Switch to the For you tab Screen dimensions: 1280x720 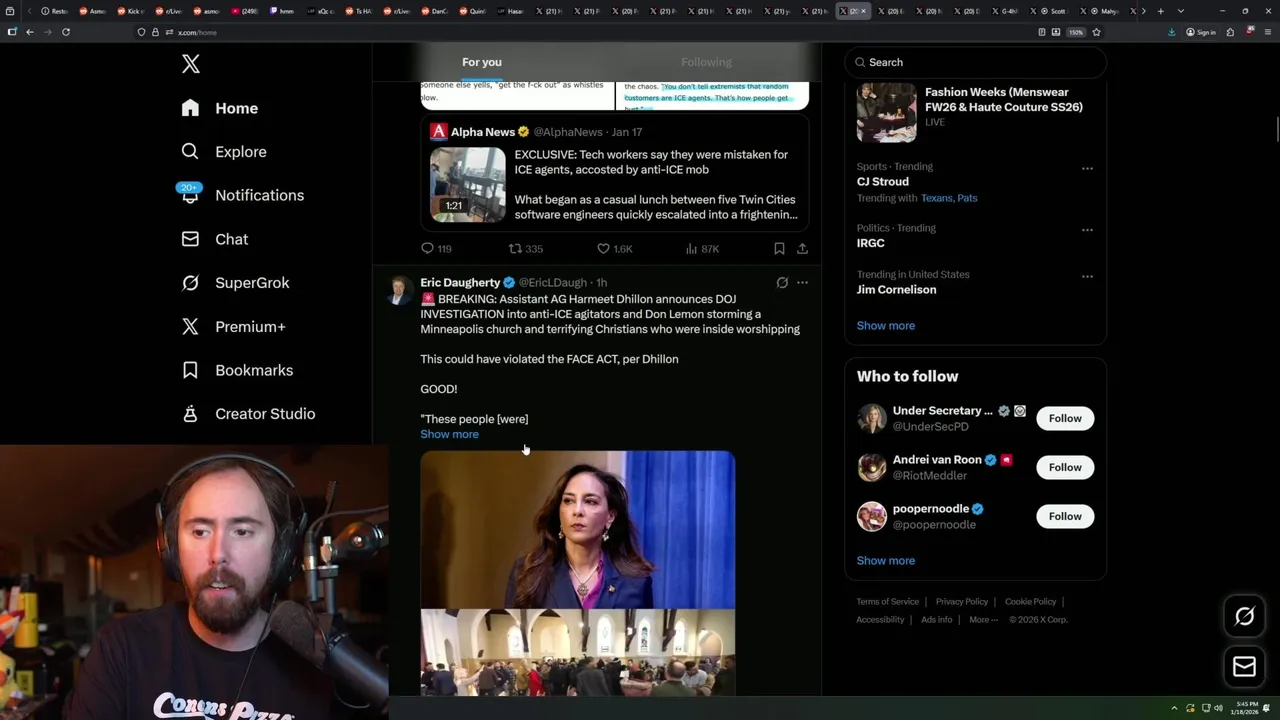pos(482,62)
